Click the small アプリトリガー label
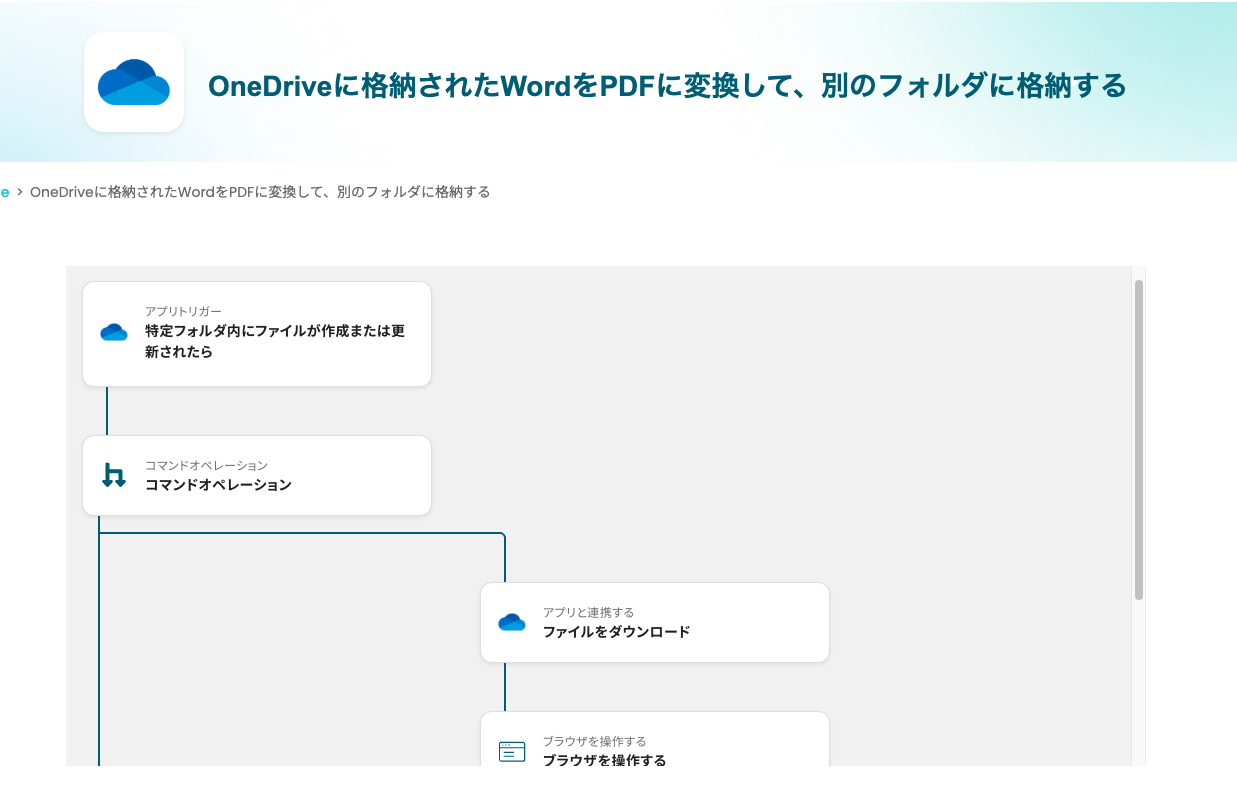 coord(183,311)
